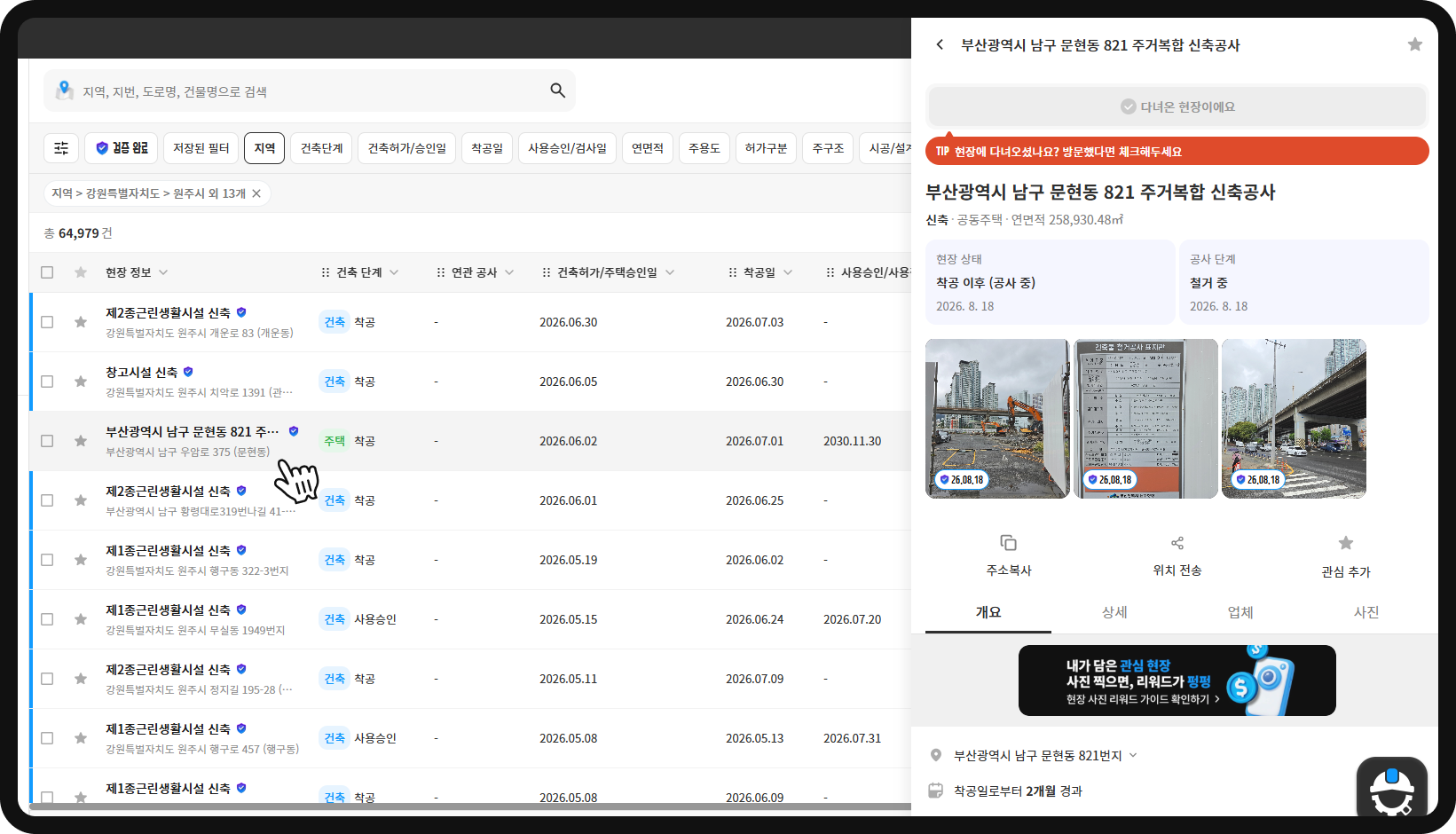Screen dimensions: 1456x834
Task: Star the 문현동 821 detail panel header
Action: click(1415, 44)
